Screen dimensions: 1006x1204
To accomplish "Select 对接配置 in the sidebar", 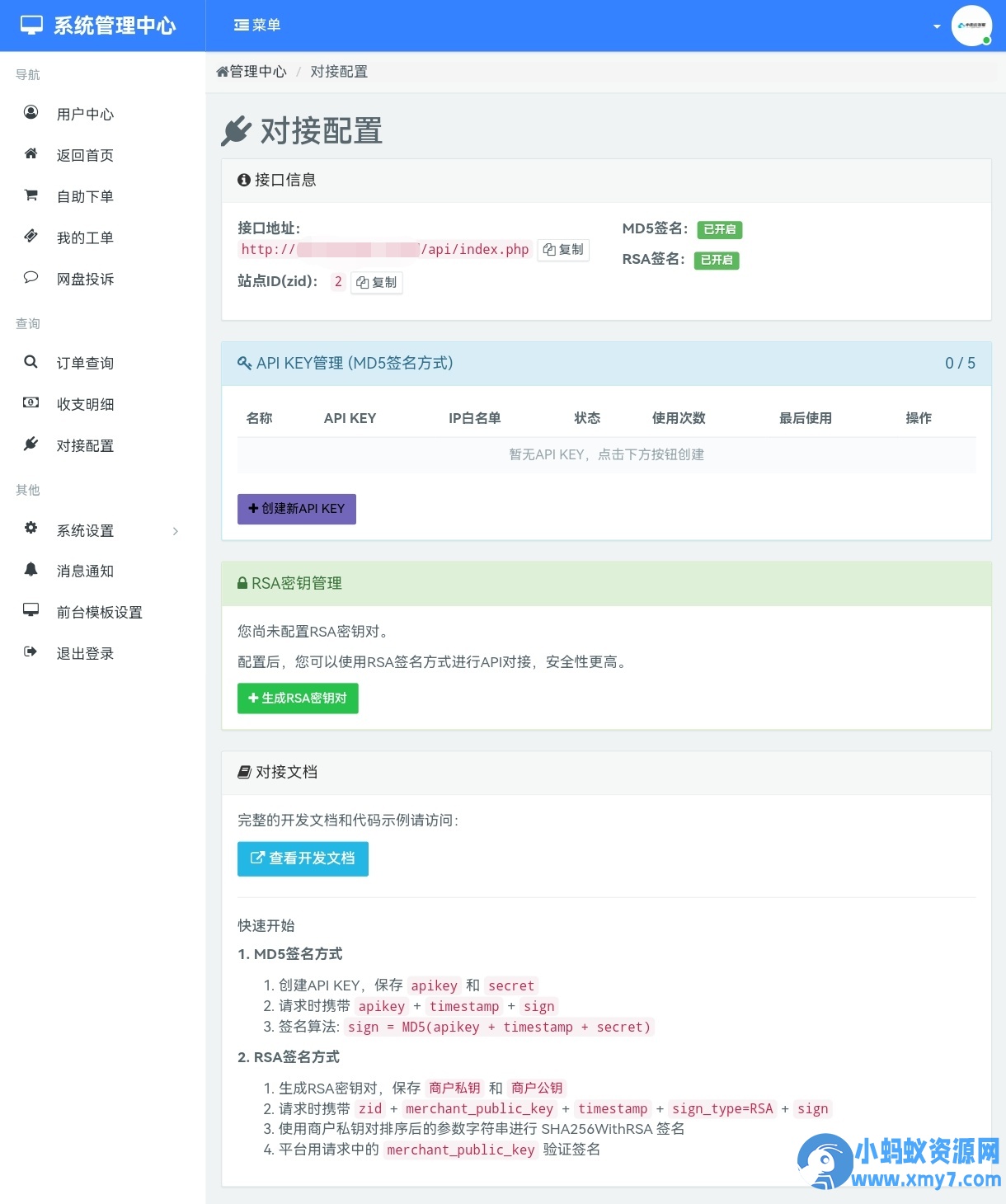I will click(x=85, y=445).
